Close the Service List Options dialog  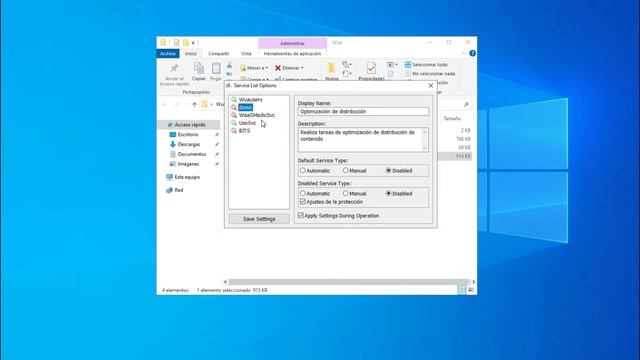(x=431, y=86)
